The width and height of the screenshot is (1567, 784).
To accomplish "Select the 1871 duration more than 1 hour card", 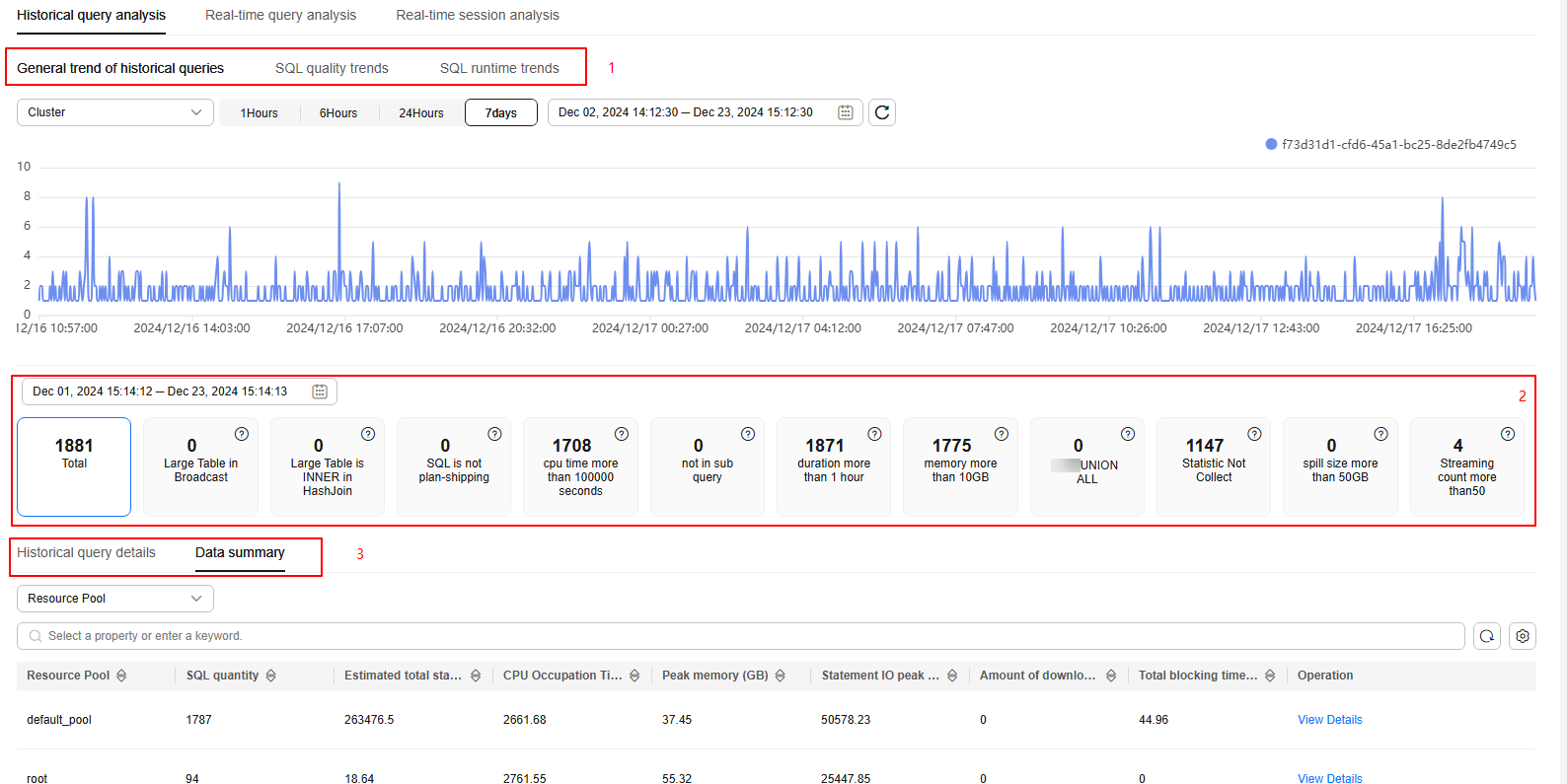I will click(834, 466).
